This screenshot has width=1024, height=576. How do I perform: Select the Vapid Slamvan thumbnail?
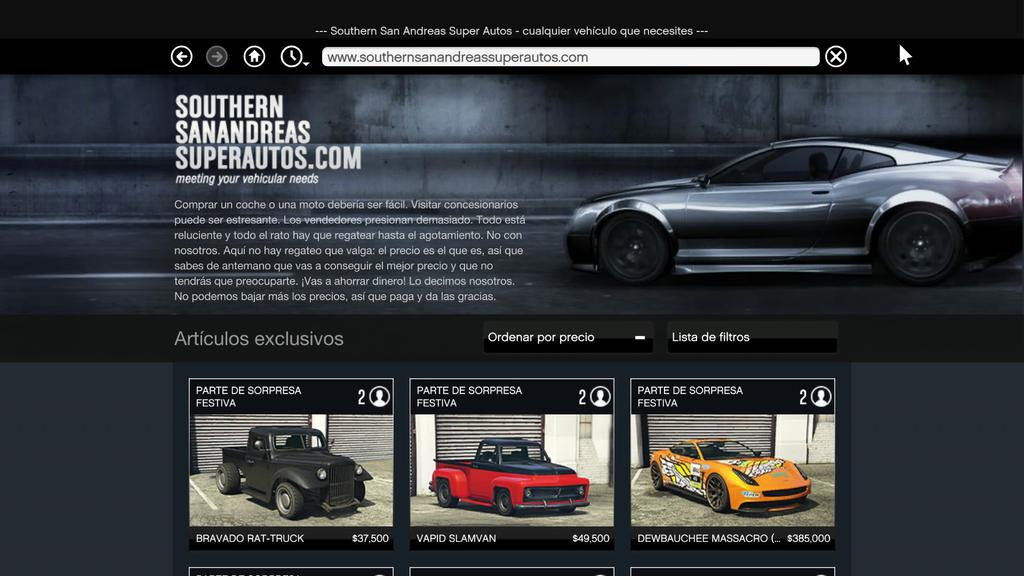(512, 470)
